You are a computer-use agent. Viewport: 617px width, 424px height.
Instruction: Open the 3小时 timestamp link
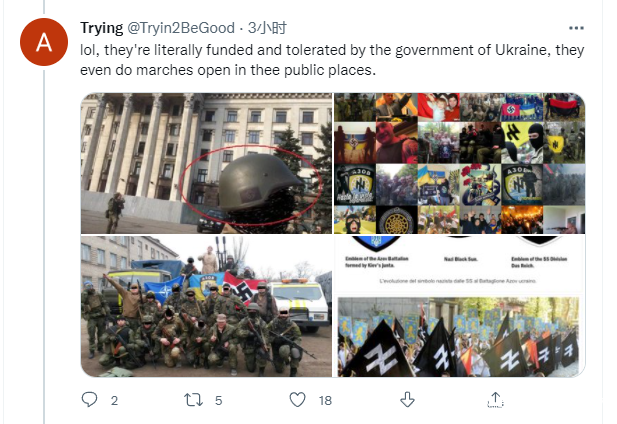pyautogui.click(x=267, y=28)
